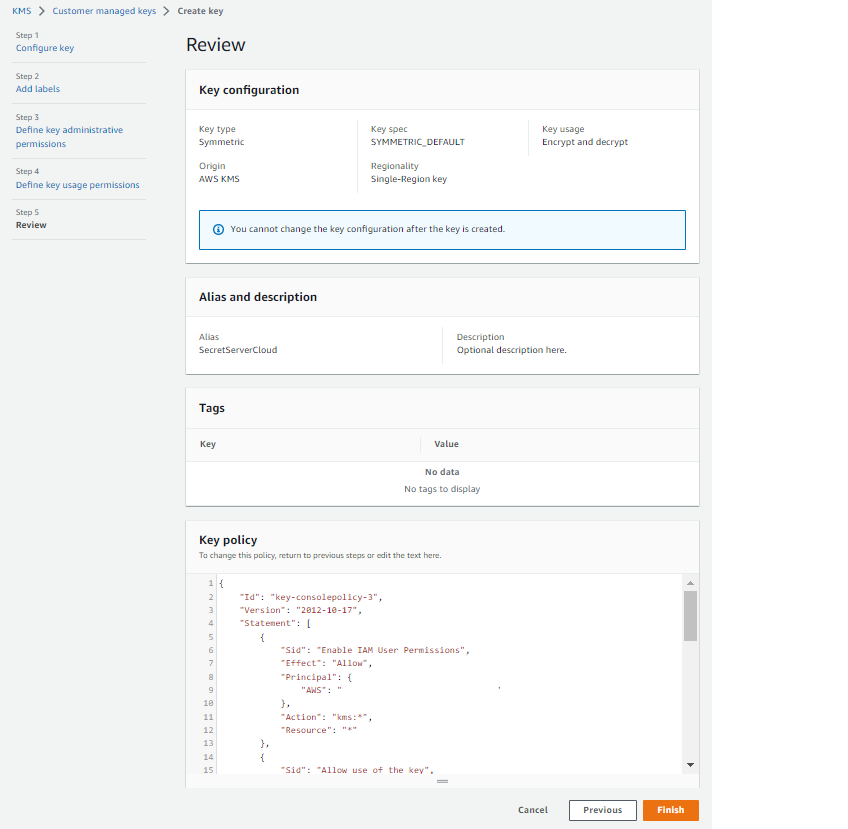
Task: Click the info icon in the configuration notice
Action: click(x=219, y=229)
